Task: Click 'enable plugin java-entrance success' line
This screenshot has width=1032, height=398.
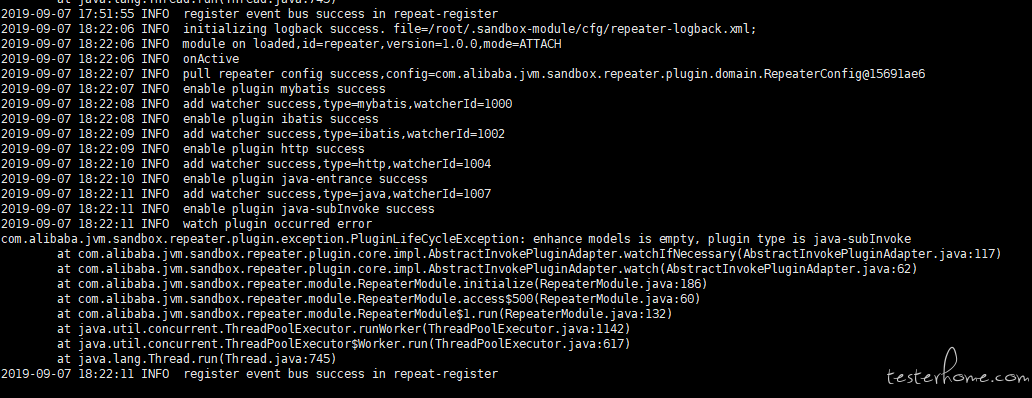Action: 214,179
